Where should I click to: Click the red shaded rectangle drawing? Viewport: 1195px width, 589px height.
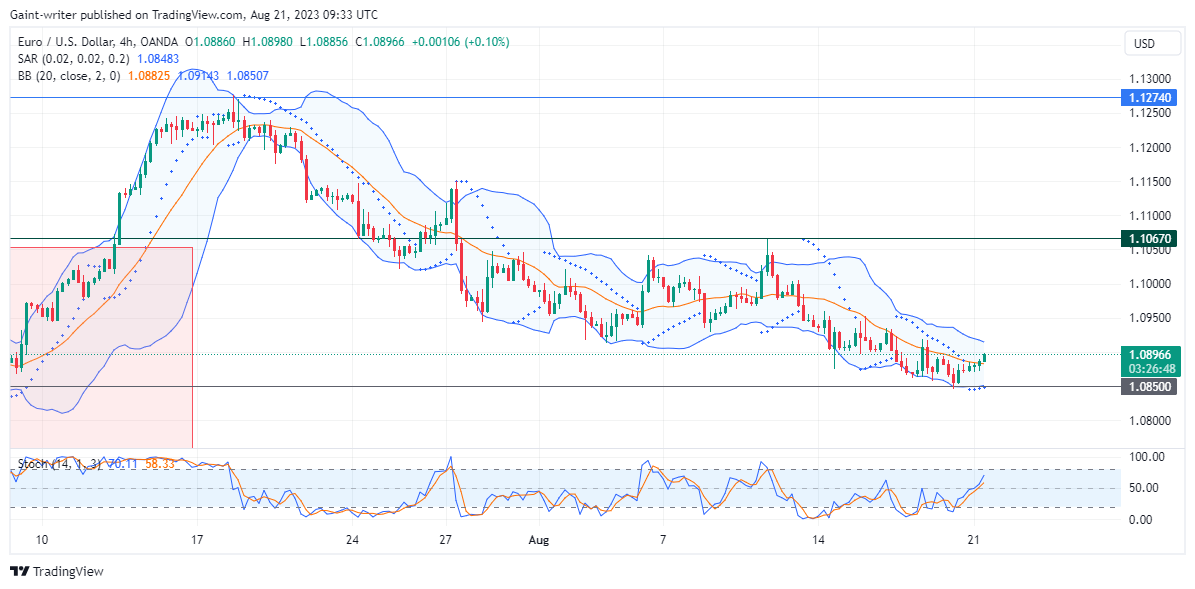(101, 347)
